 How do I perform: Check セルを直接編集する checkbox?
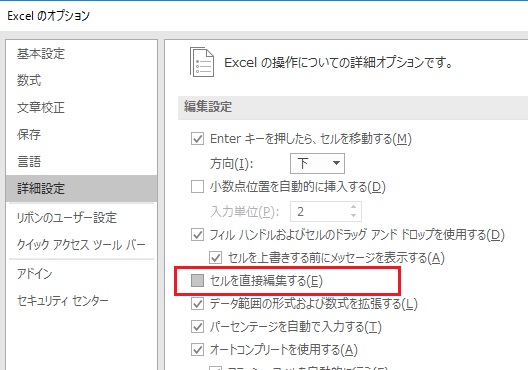tap(197, 280)
